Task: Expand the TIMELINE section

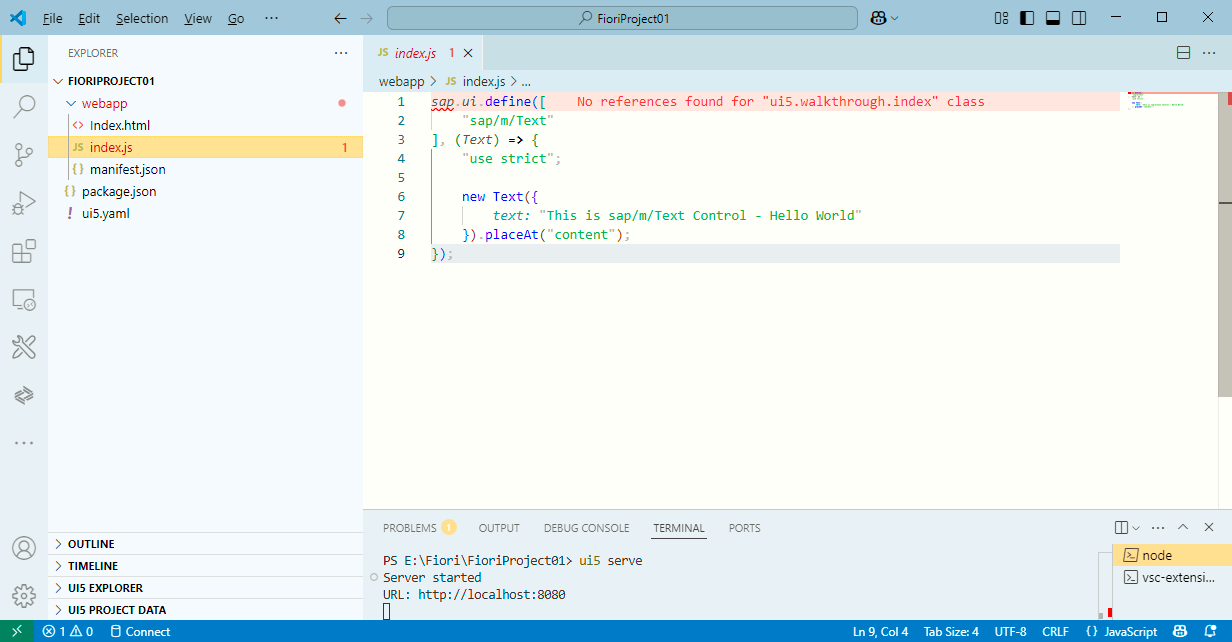Action: pyautogui.click(x=205, y=566)
